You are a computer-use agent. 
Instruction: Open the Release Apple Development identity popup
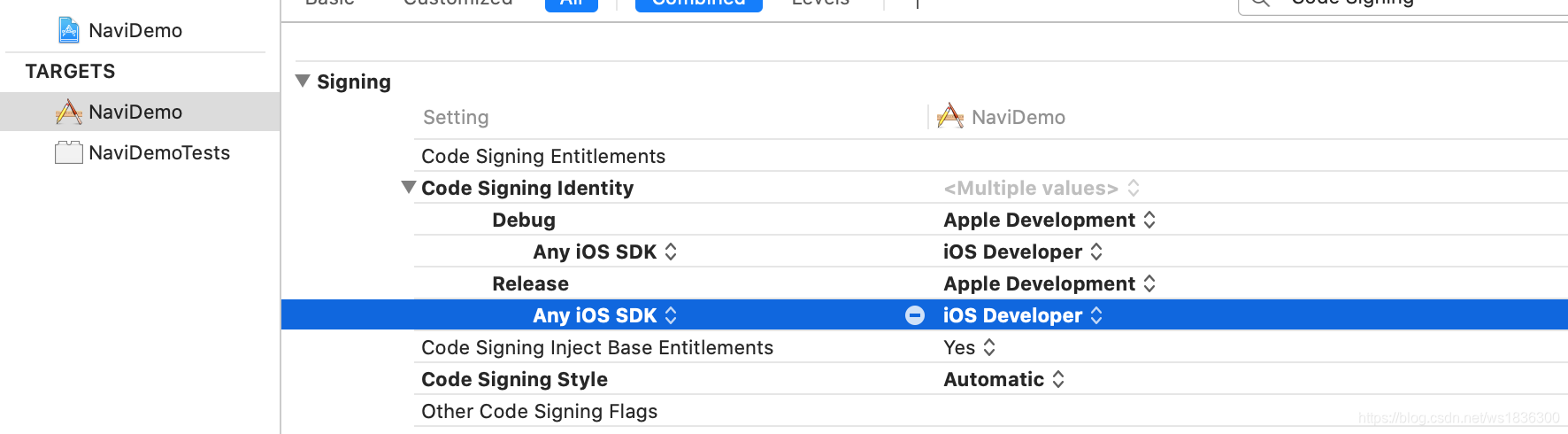coord(1049,283)
